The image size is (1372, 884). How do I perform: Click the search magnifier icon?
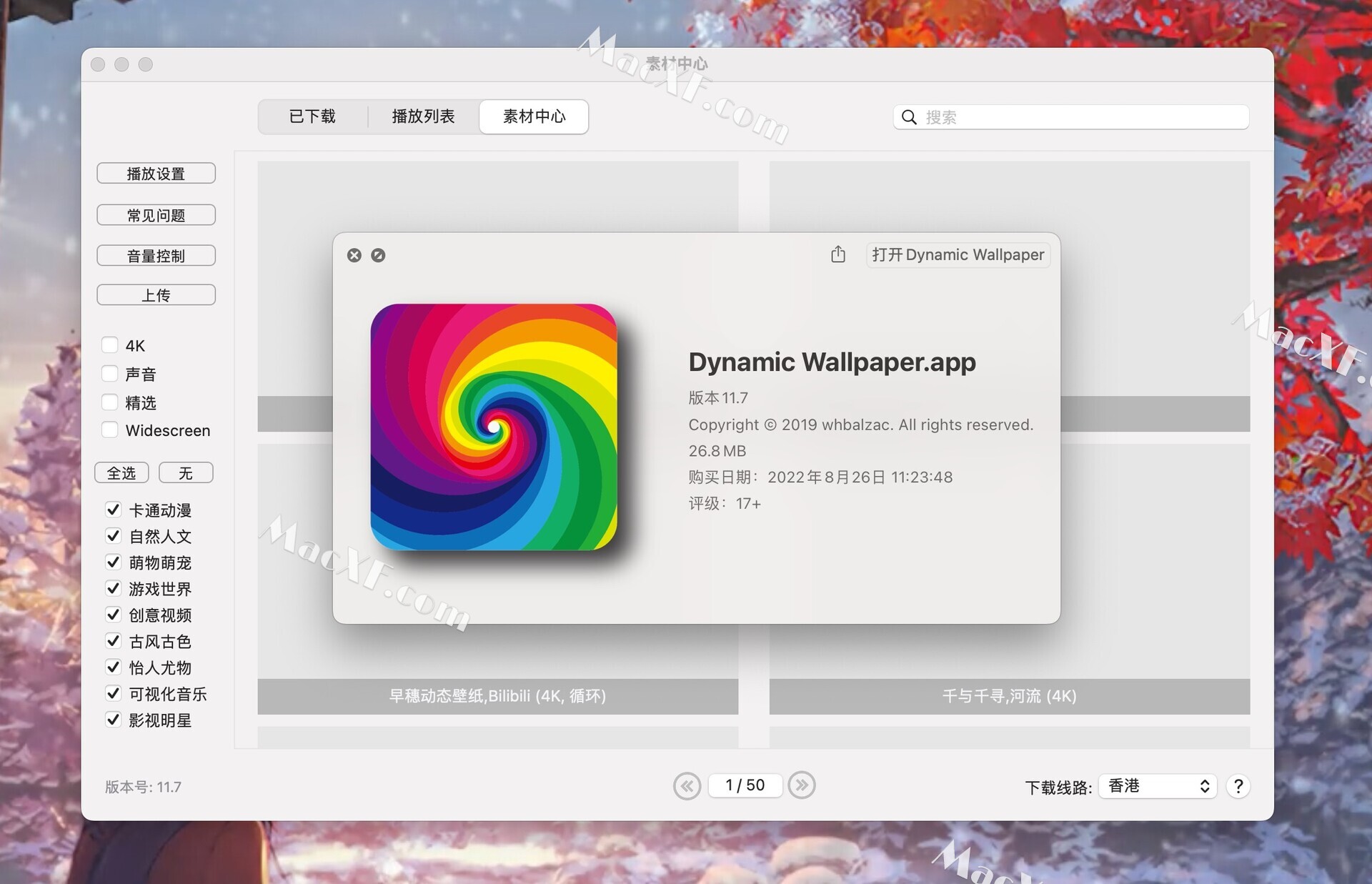click(908, 117)
